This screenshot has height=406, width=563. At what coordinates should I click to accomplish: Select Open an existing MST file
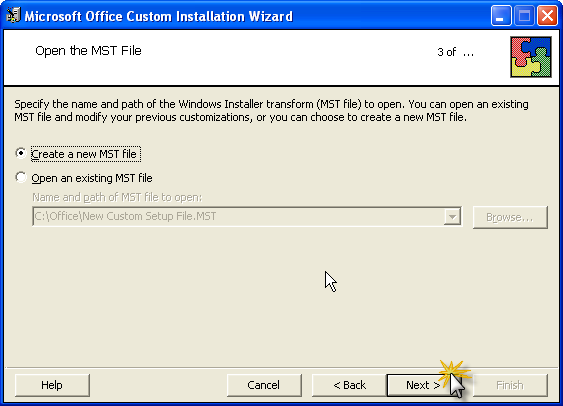tap(21, 177)
